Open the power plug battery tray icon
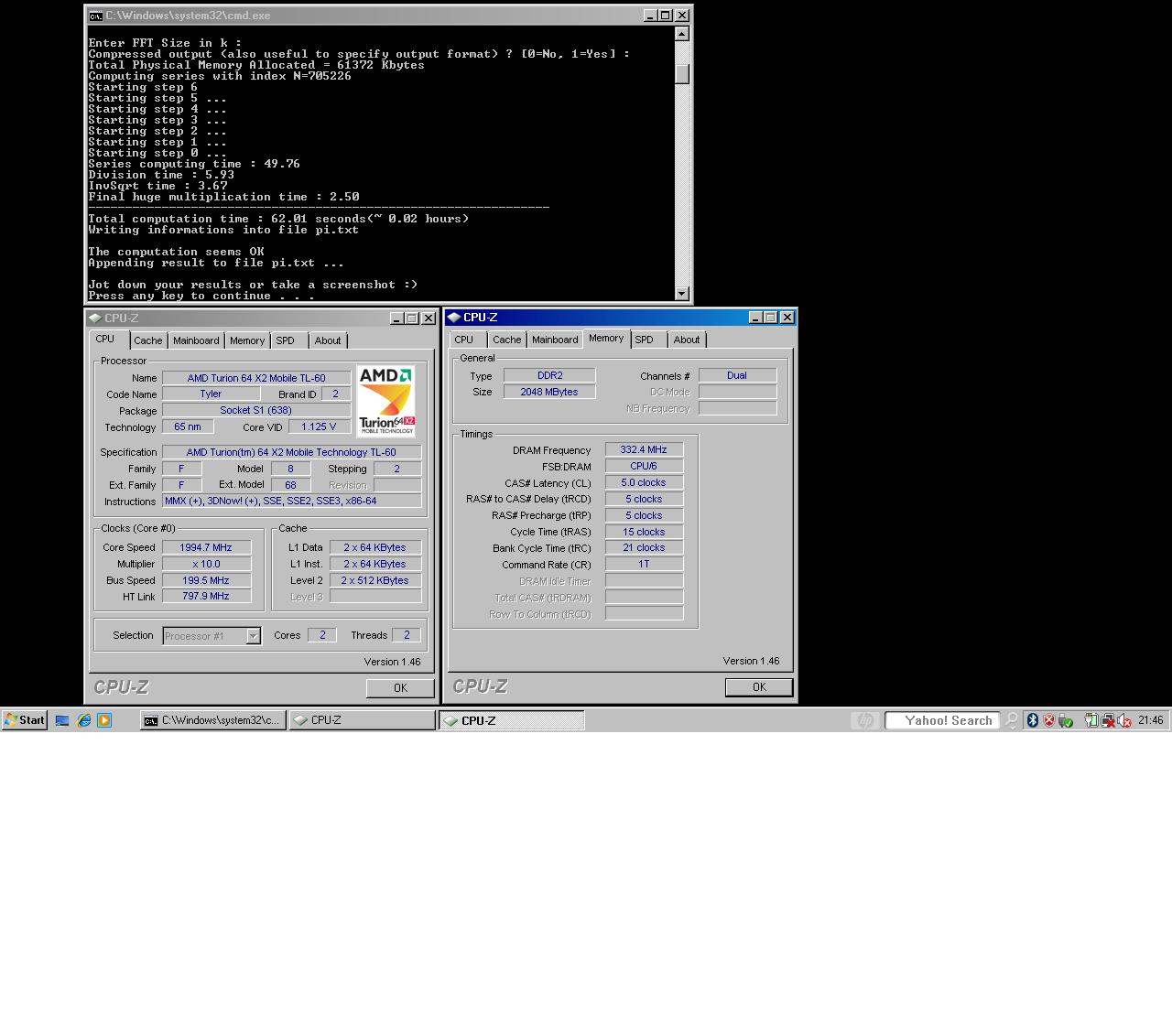 coord(1091,720)
